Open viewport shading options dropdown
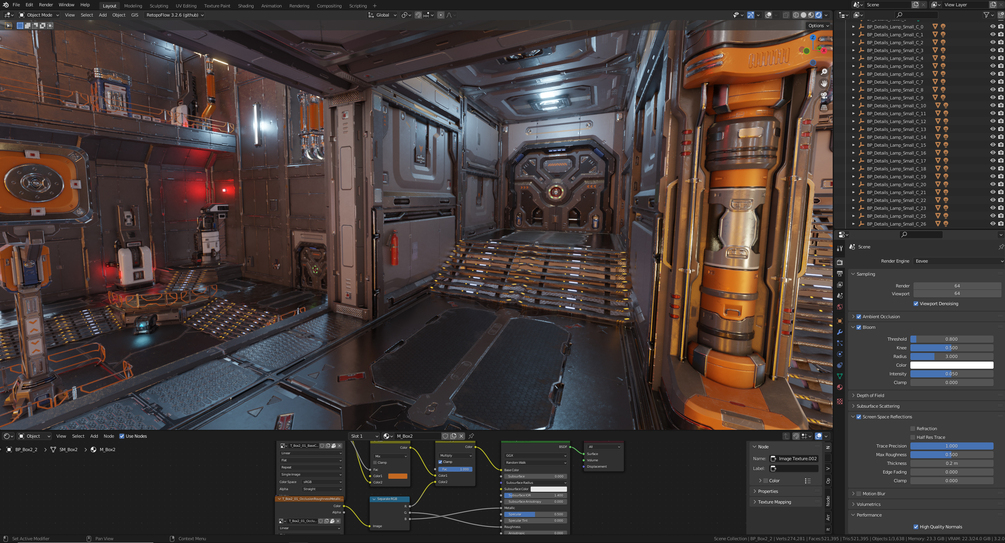 pyautogui.click(x=826, y=15)
